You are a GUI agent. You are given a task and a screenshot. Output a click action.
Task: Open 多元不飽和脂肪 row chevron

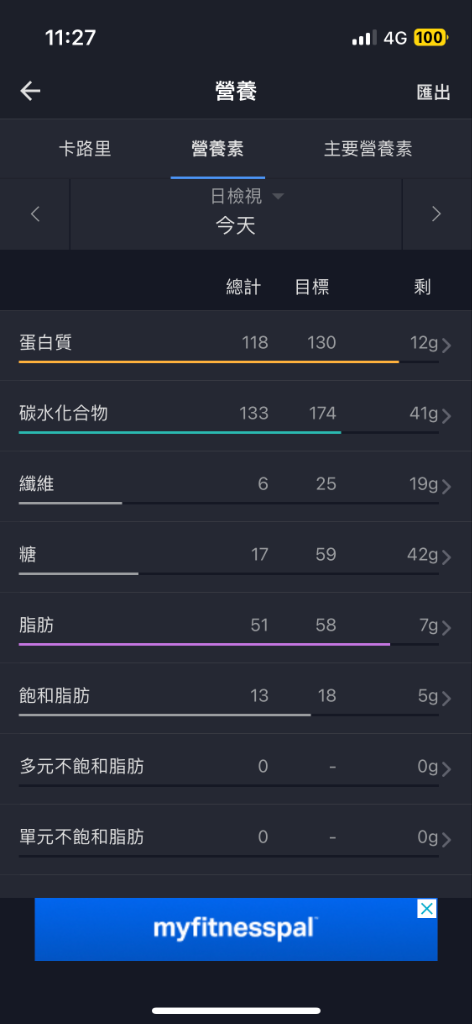tap(447, 769)
